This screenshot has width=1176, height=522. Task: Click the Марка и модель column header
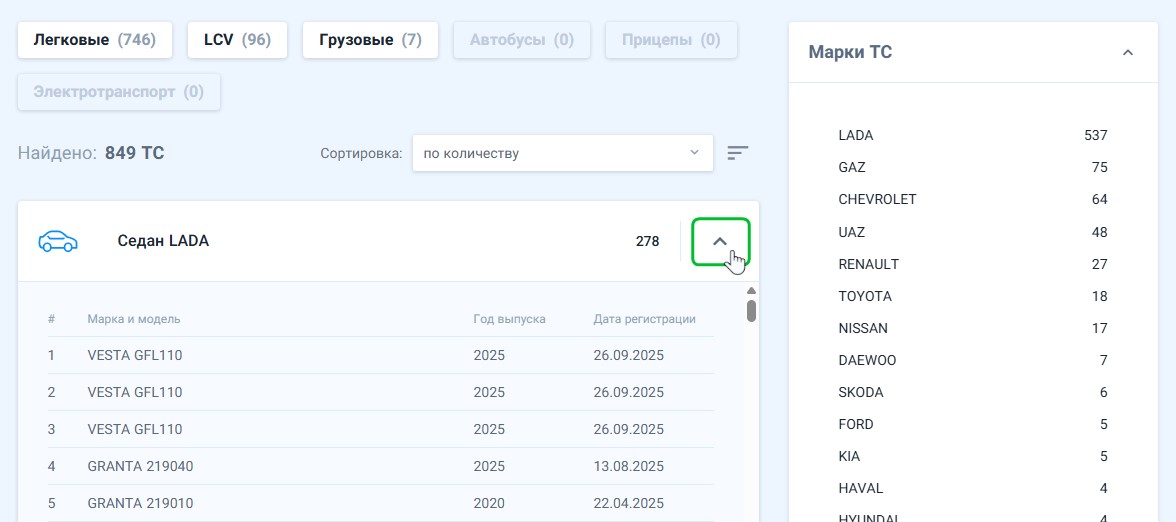pos(134,319)
